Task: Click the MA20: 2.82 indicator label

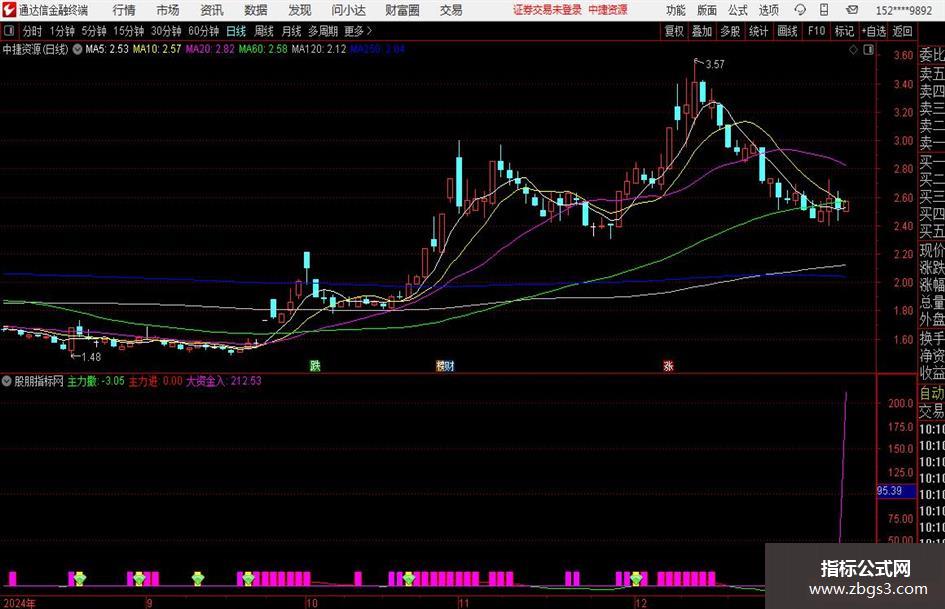Action: [x=210, y=49]
